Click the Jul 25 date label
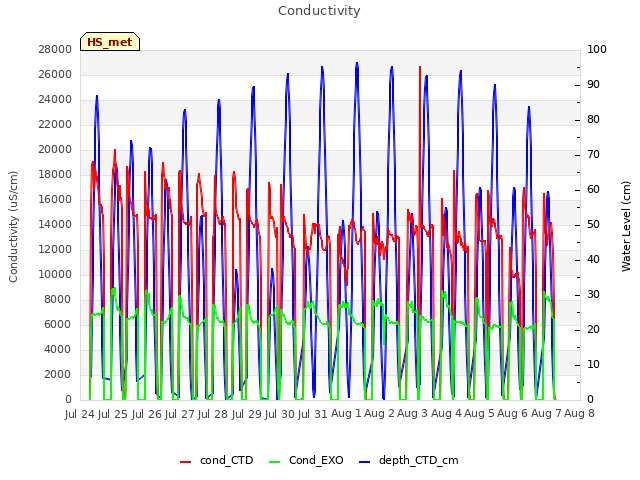Viewport: 640px width, 480px height. click(x=113, y=414)
